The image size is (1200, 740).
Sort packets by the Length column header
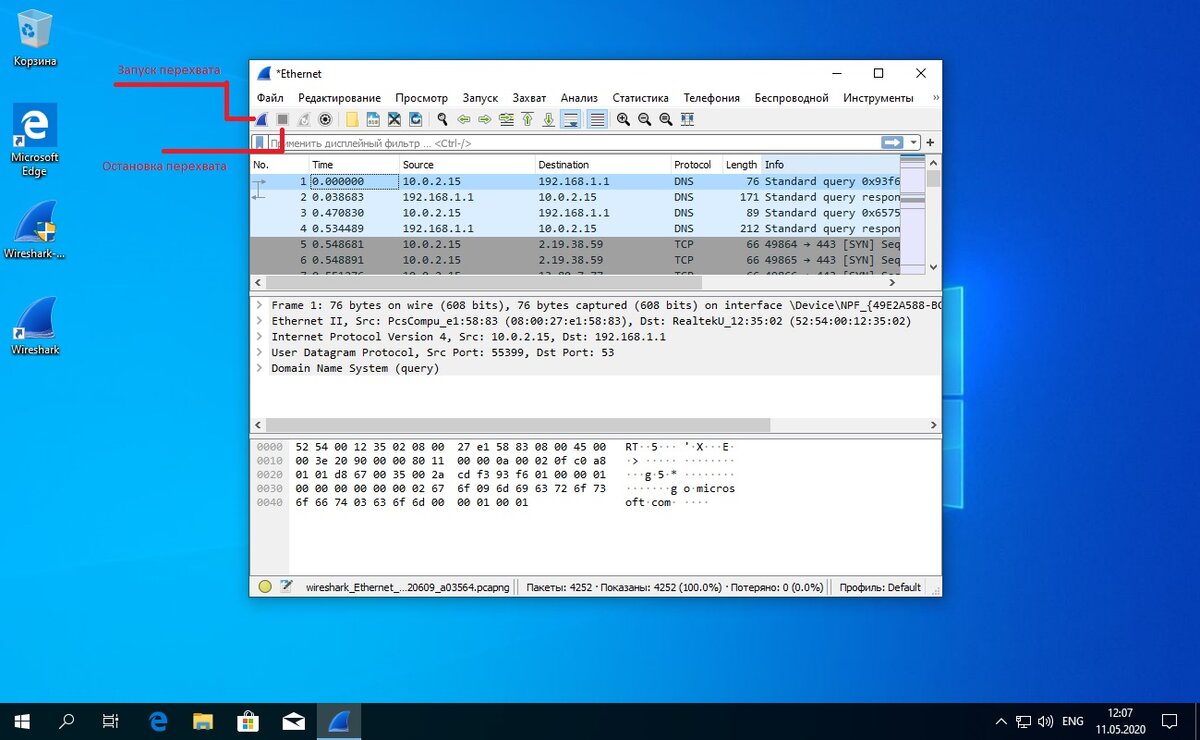741,165
